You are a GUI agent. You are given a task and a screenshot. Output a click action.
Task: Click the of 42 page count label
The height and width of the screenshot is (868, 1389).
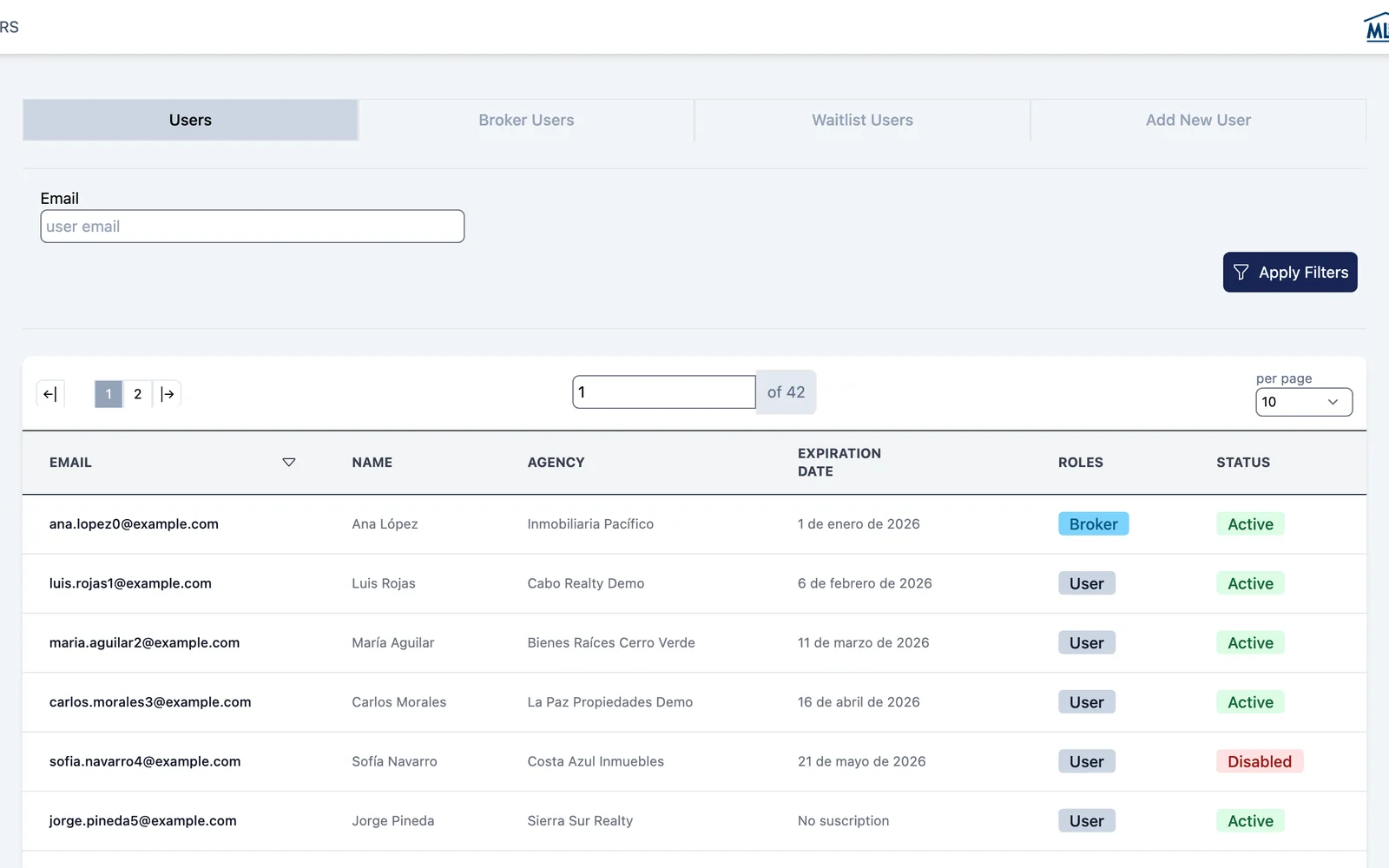(786, 392)
